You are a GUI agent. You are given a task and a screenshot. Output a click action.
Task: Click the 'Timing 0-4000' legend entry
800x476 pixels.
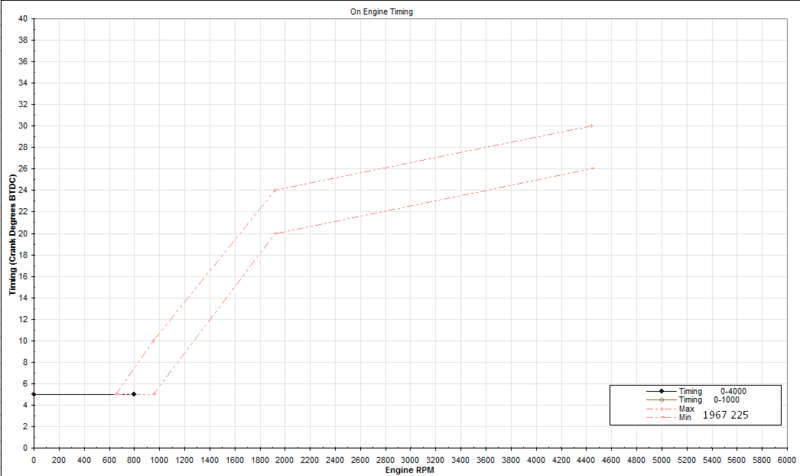pyautogui.click(x=696, y=391)
